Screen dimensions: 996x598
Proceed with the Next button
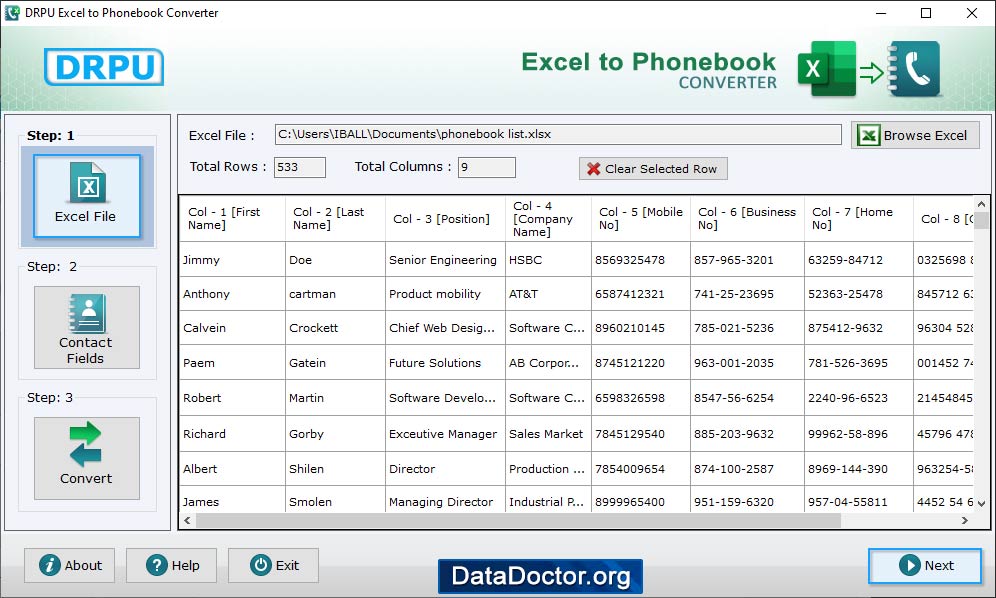tap(925, 565)
